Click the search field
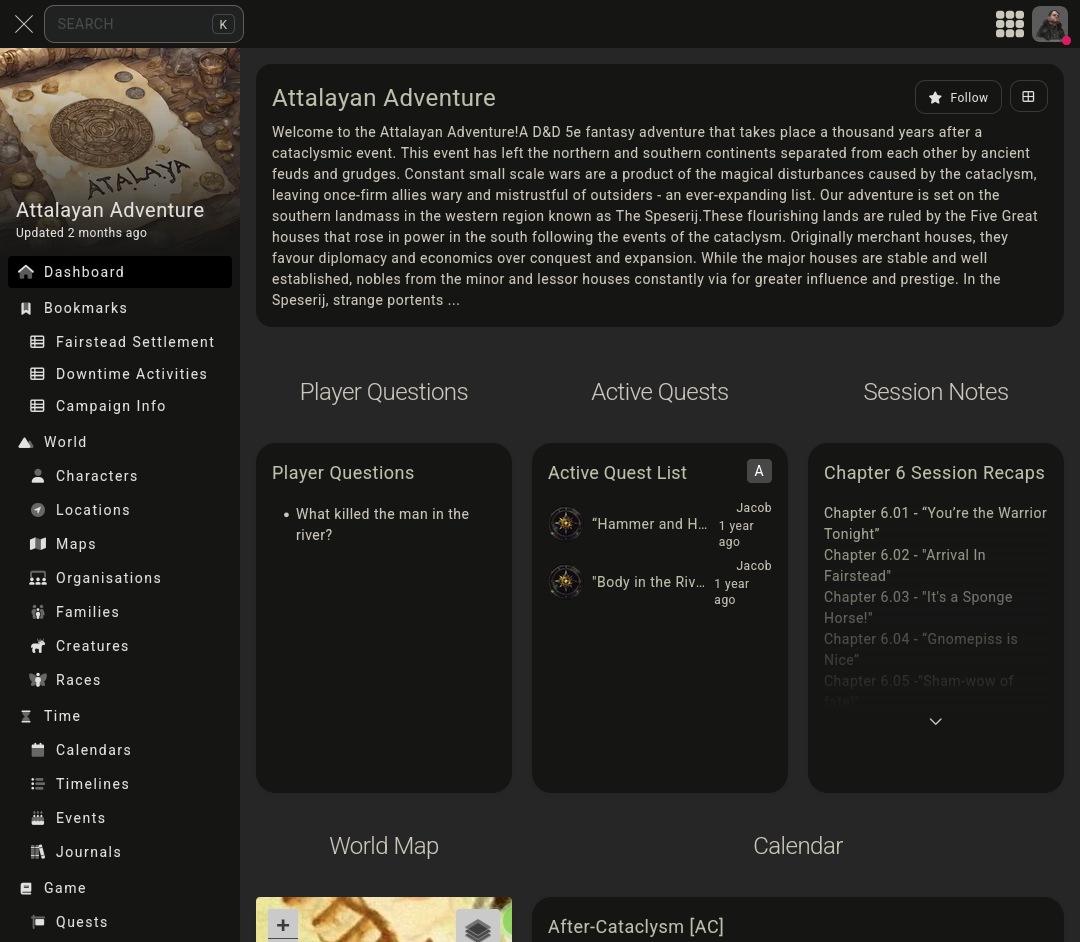This screenshot has height=942, width=1080. click(x=140, y=23)
